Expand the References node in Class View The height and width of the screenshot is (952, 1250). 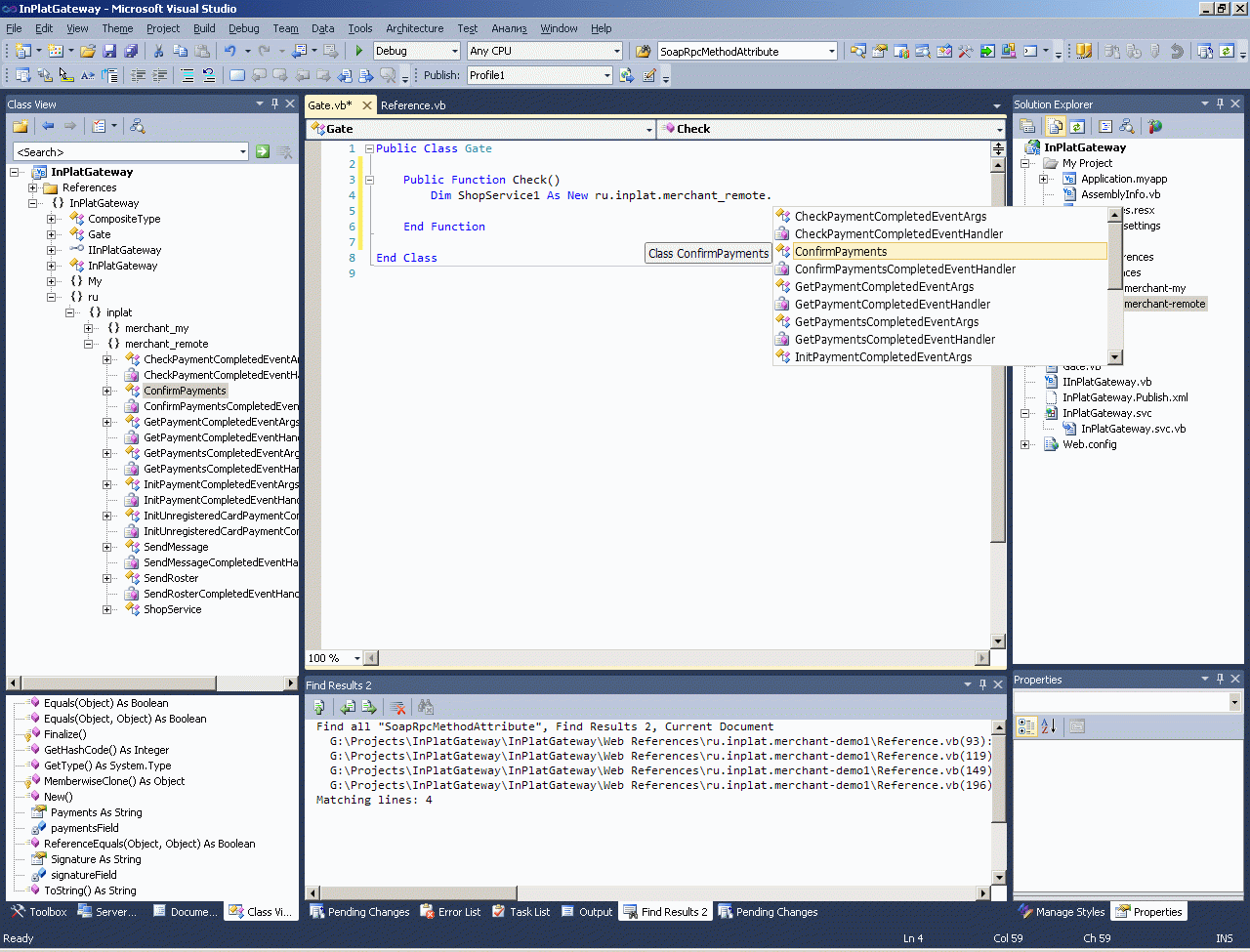coord(33,187)
